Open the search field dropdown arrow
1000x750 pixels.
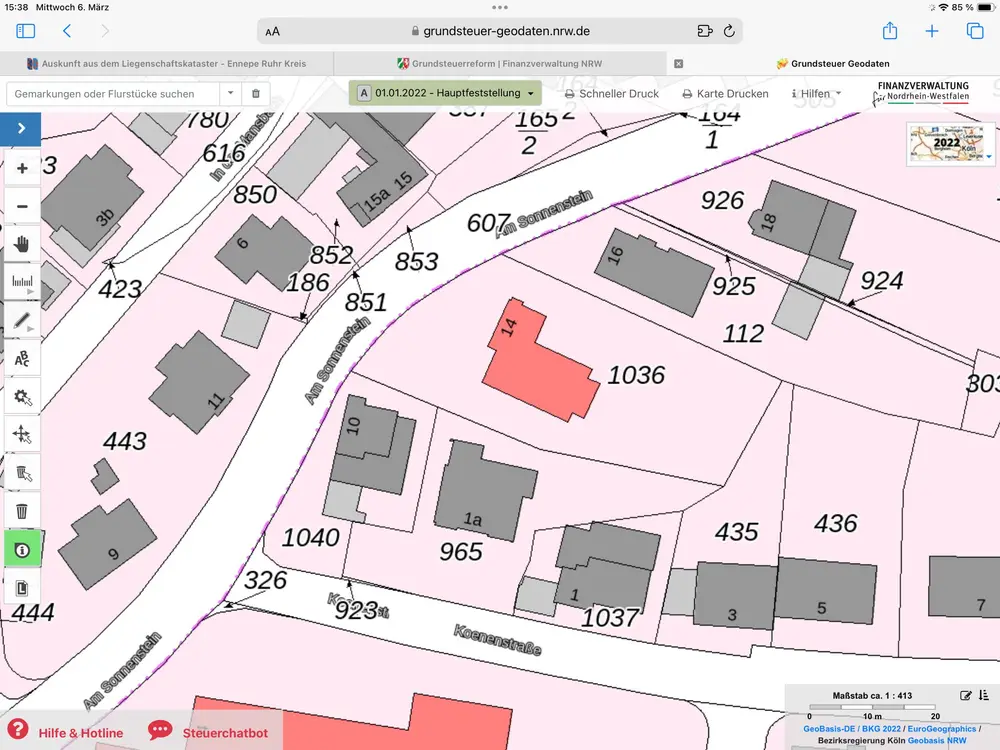point(231,93)
